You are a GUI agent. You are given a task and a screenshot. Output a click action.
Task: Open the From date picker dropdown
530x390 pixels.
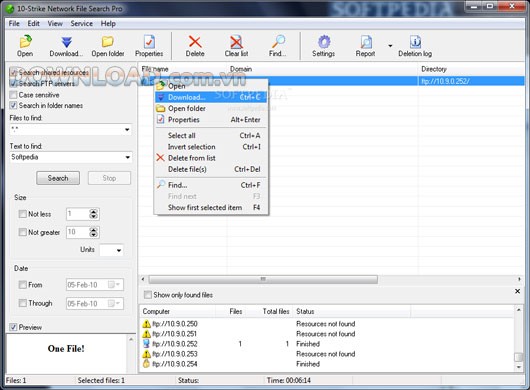pos(117,285)
